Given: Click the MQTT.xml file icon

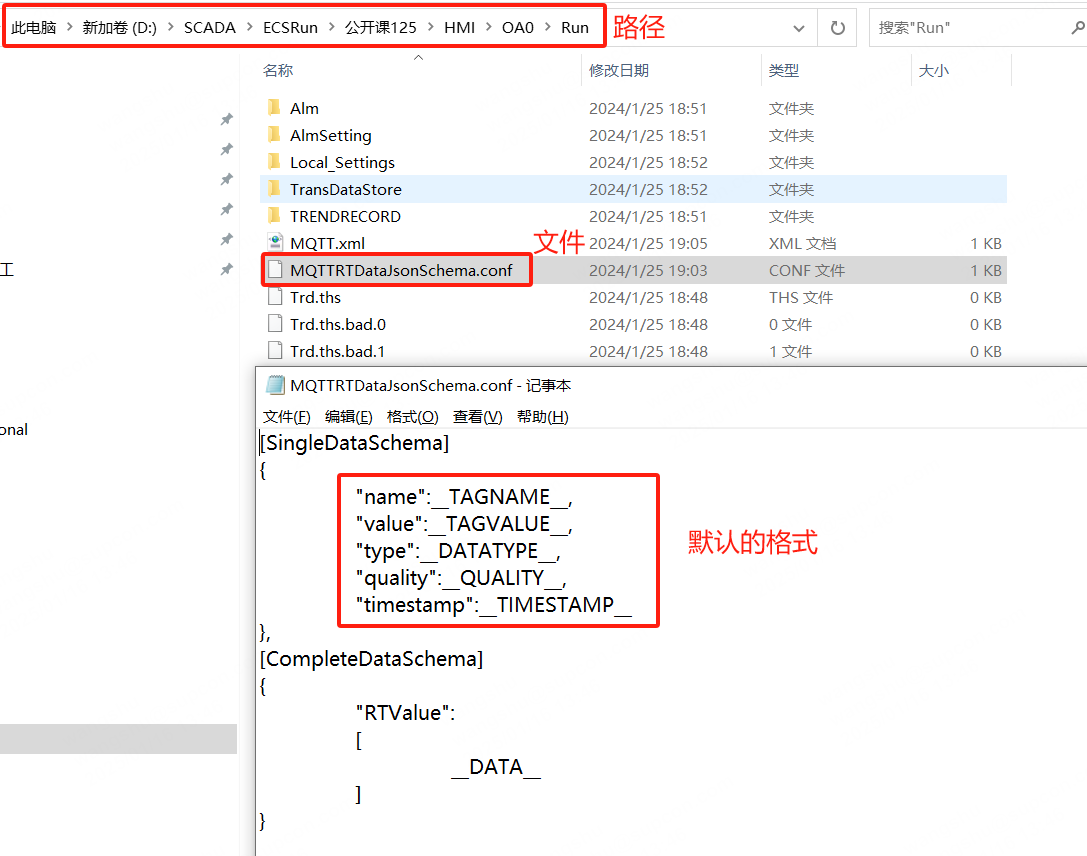Looking at the screenshot, I should (x=275, y=243).
